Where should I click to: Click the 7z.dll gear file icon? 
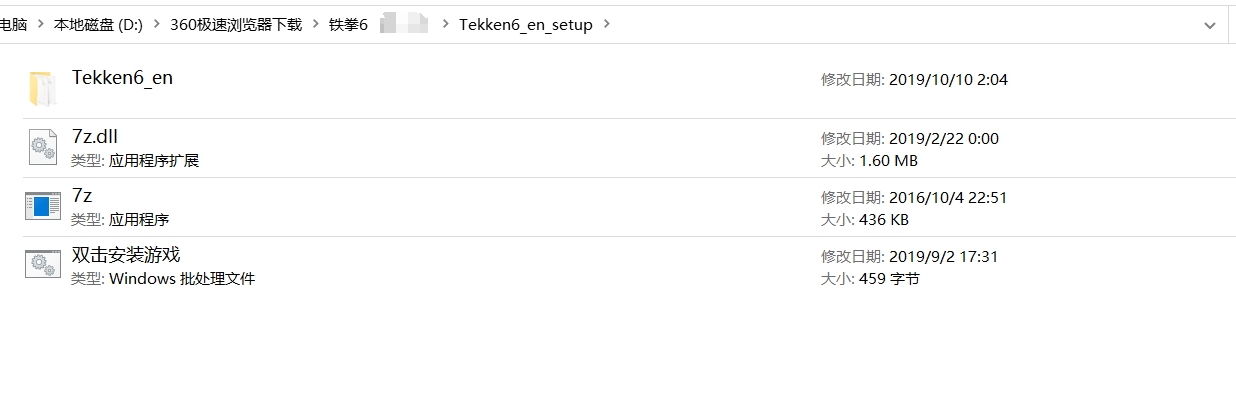click(42, 147)
